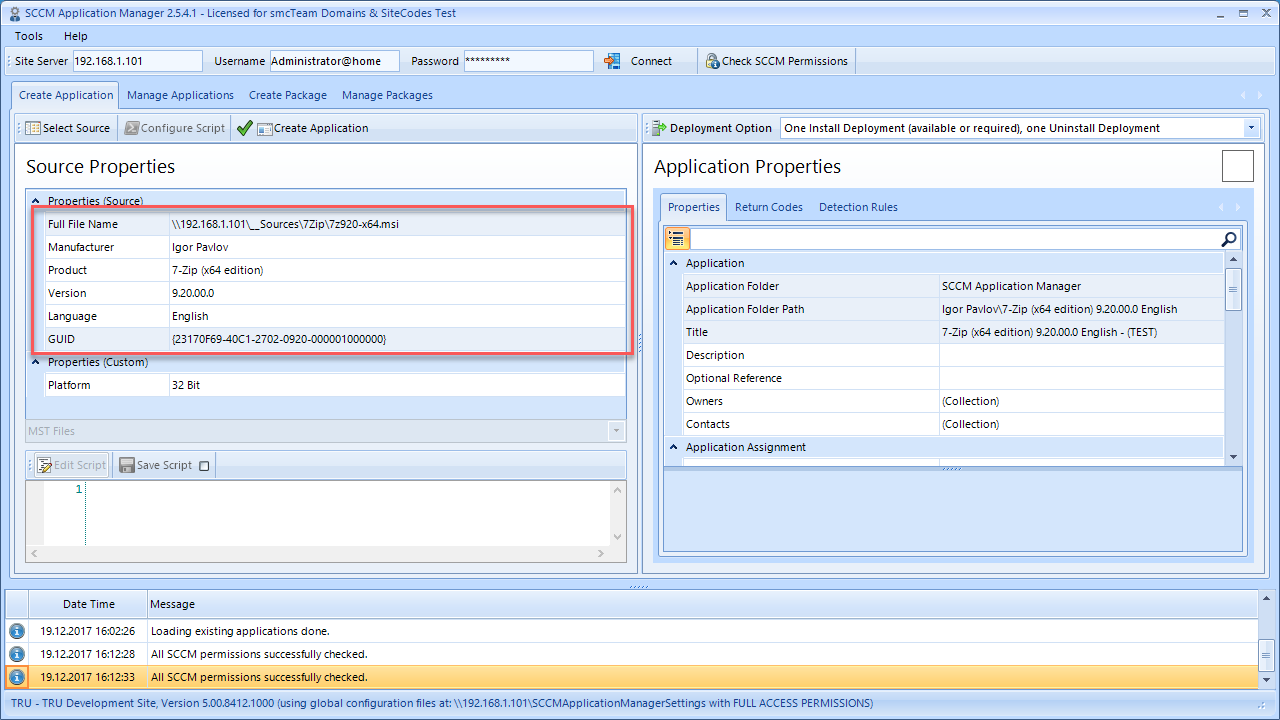Switch to the Create Application tab

[x=66, y=95]
